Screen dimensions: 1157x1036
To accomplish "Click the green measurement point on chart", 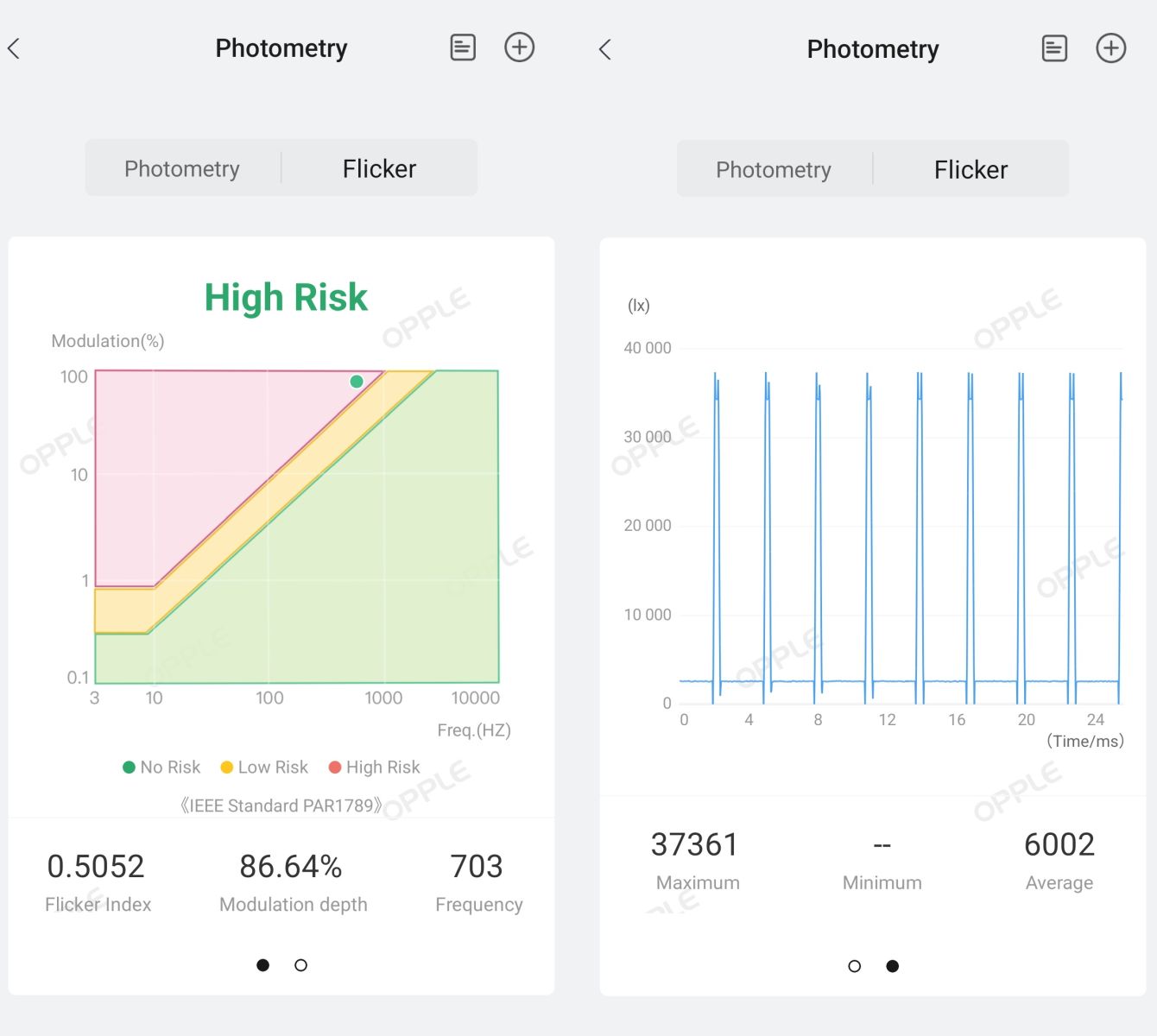I will [x=357, y=381].
